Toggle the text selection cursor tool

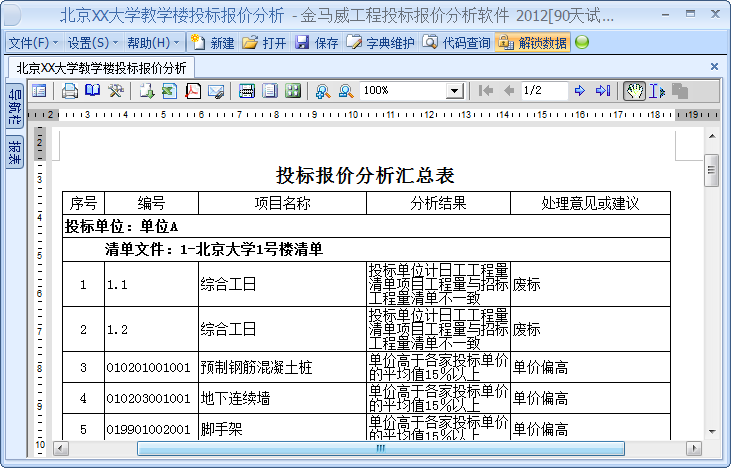click(656, 91)
